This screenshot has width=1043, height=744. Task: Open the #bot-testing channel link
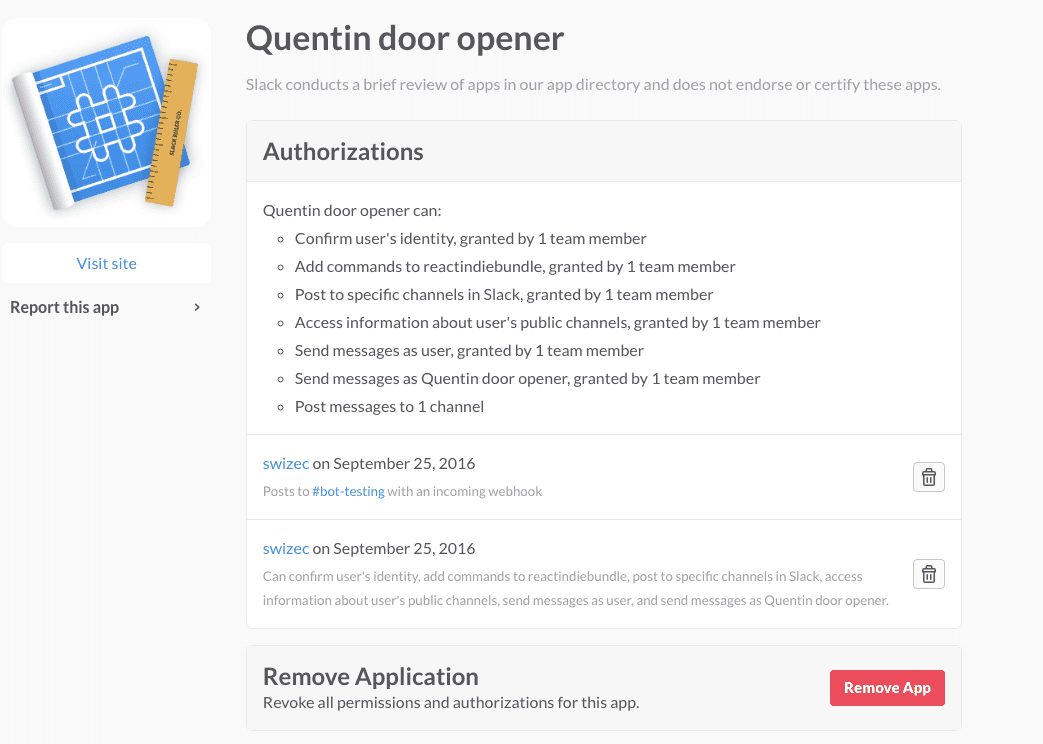pos(348,491)
